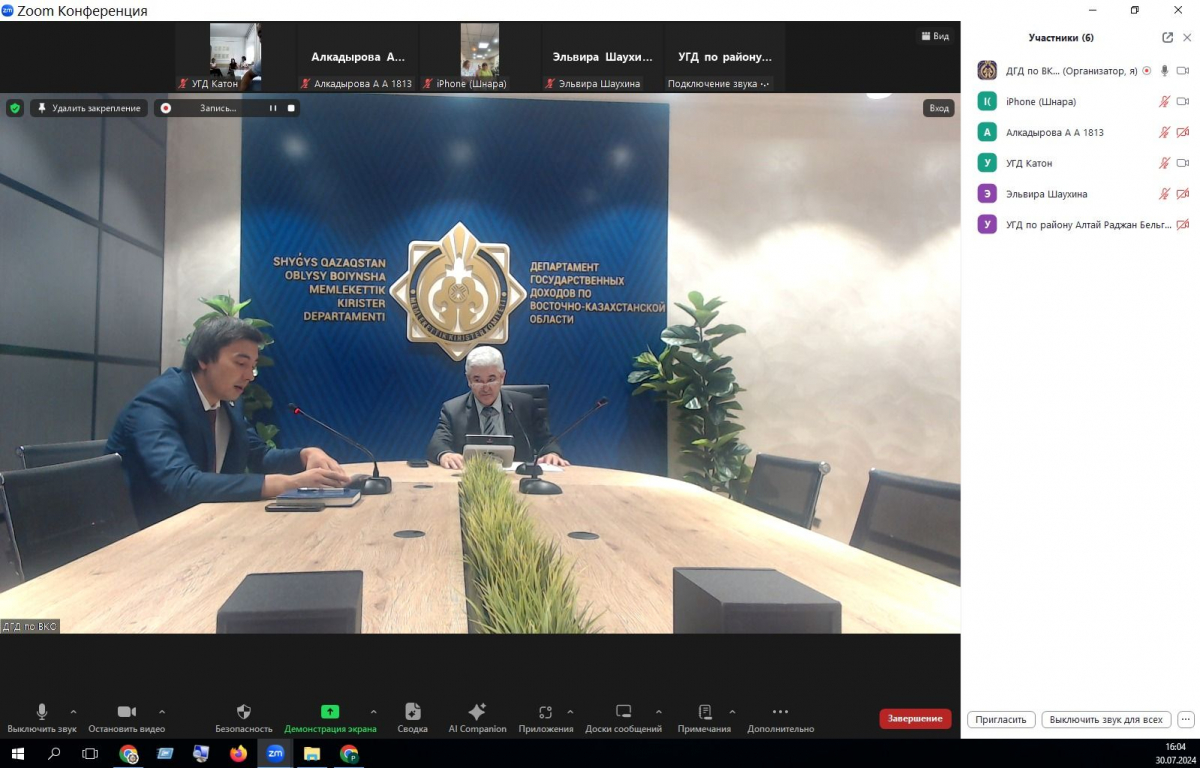Select Алкадырова А А 1813 participant name

(x=1055, y=132)
